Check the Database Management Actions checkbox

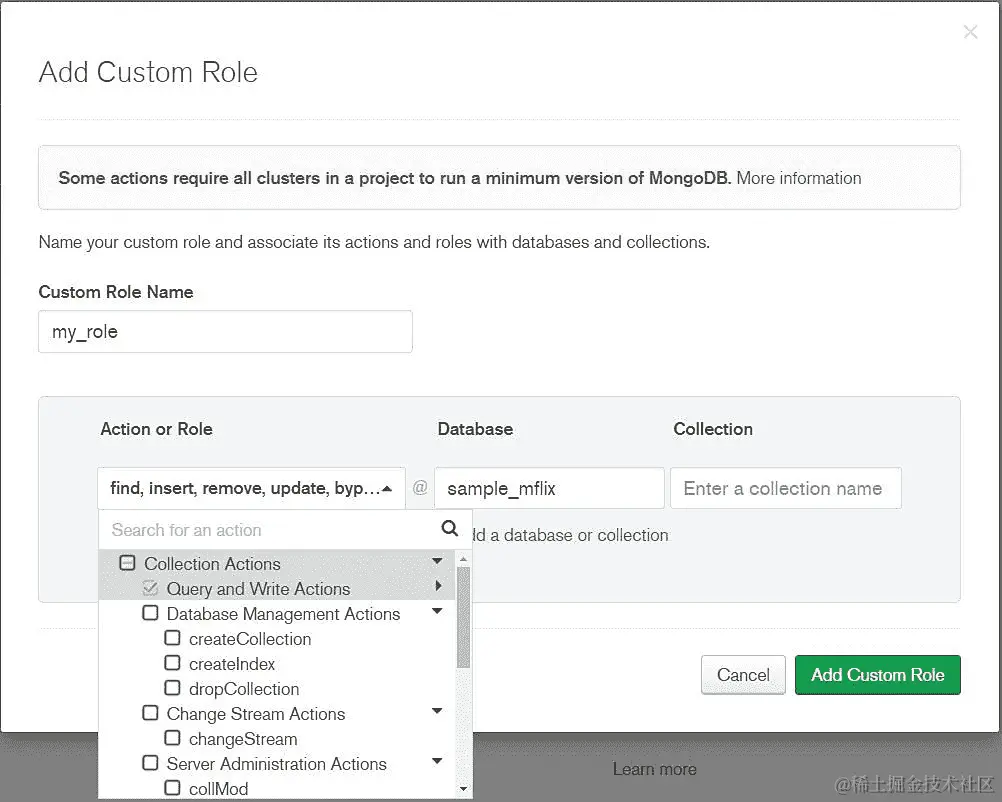[150, 614]
